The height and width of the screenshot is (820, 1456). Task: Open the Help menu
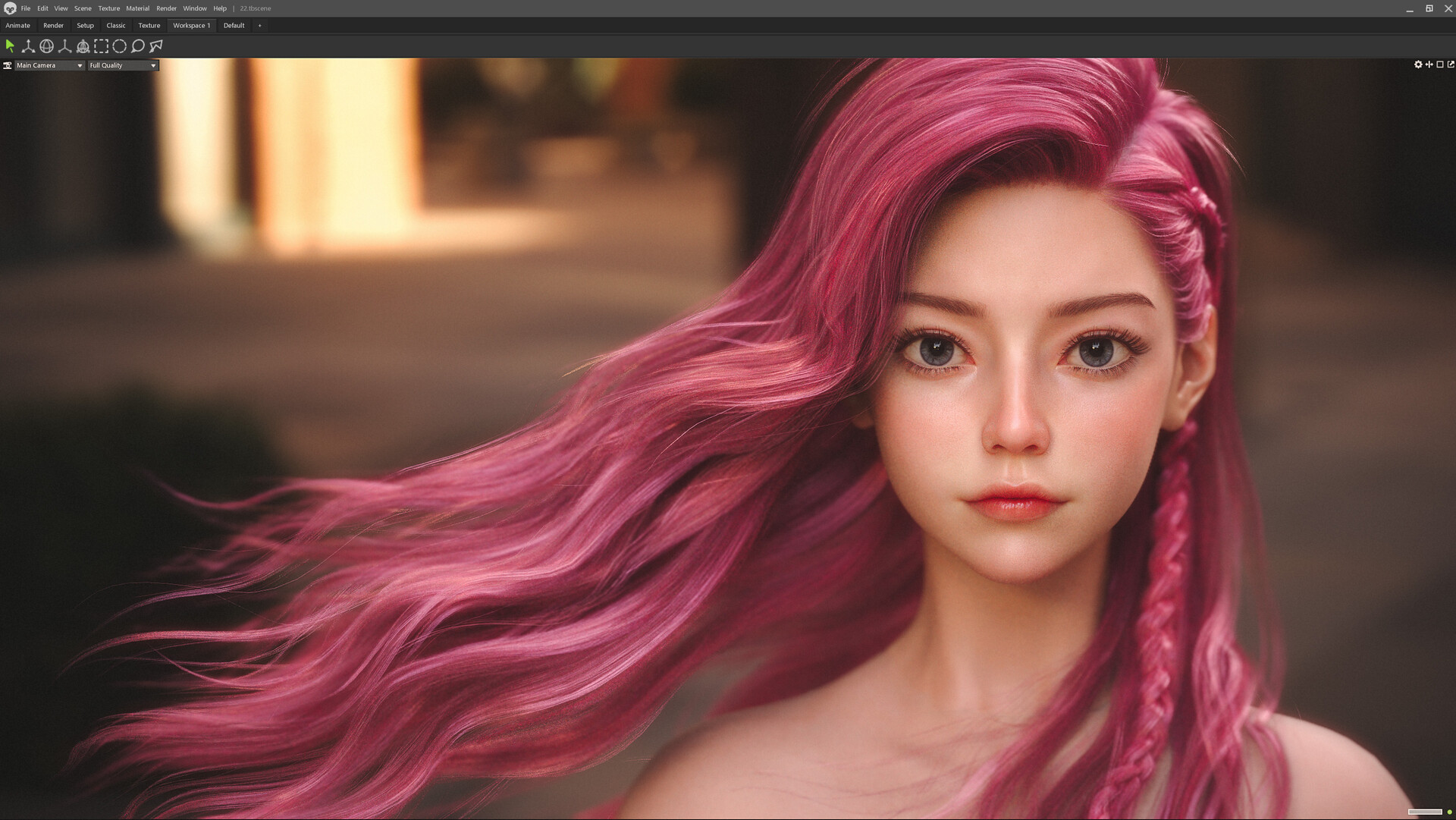[220, 8]
